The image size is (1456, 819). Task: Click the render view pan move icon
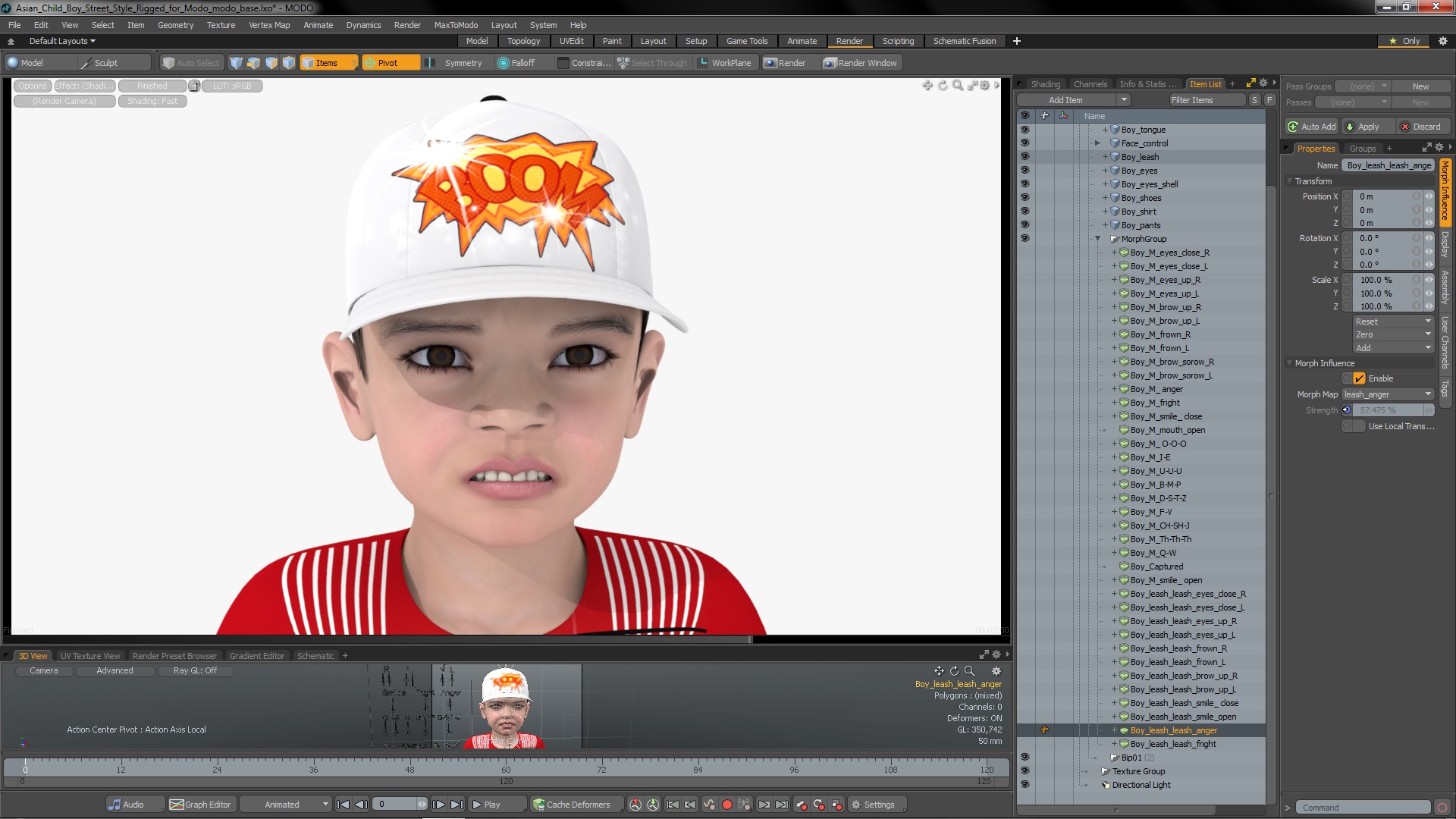pos(927,86)
